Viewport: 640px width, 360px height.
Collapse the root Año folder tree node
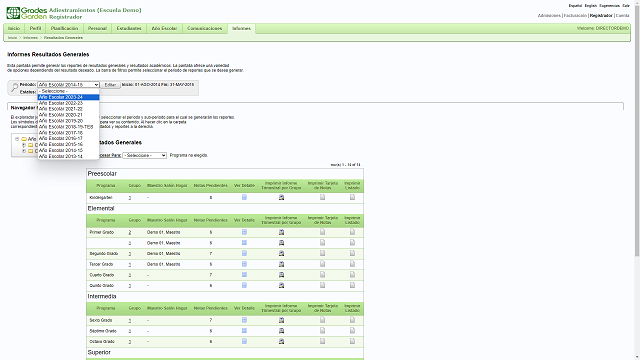[17, 139]
